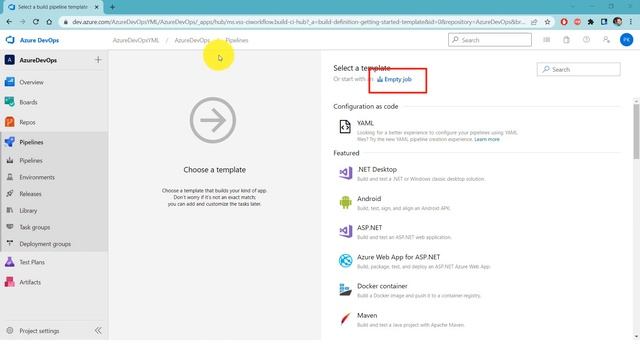
Task: Focus the top header Search box
Action: point(490,40)
